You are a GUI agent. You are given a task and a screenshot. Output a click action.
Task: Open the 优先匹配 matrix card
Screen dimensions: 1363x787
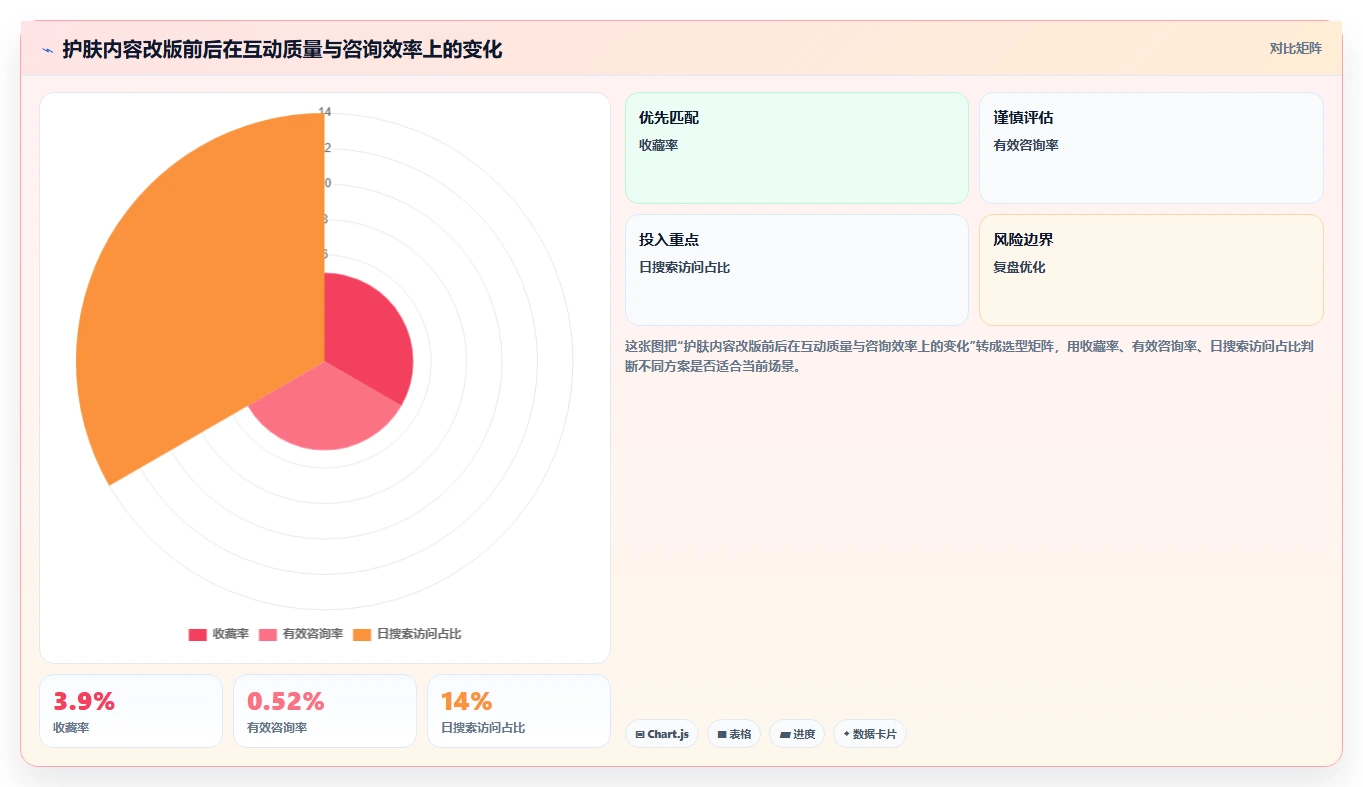point(797,148)
